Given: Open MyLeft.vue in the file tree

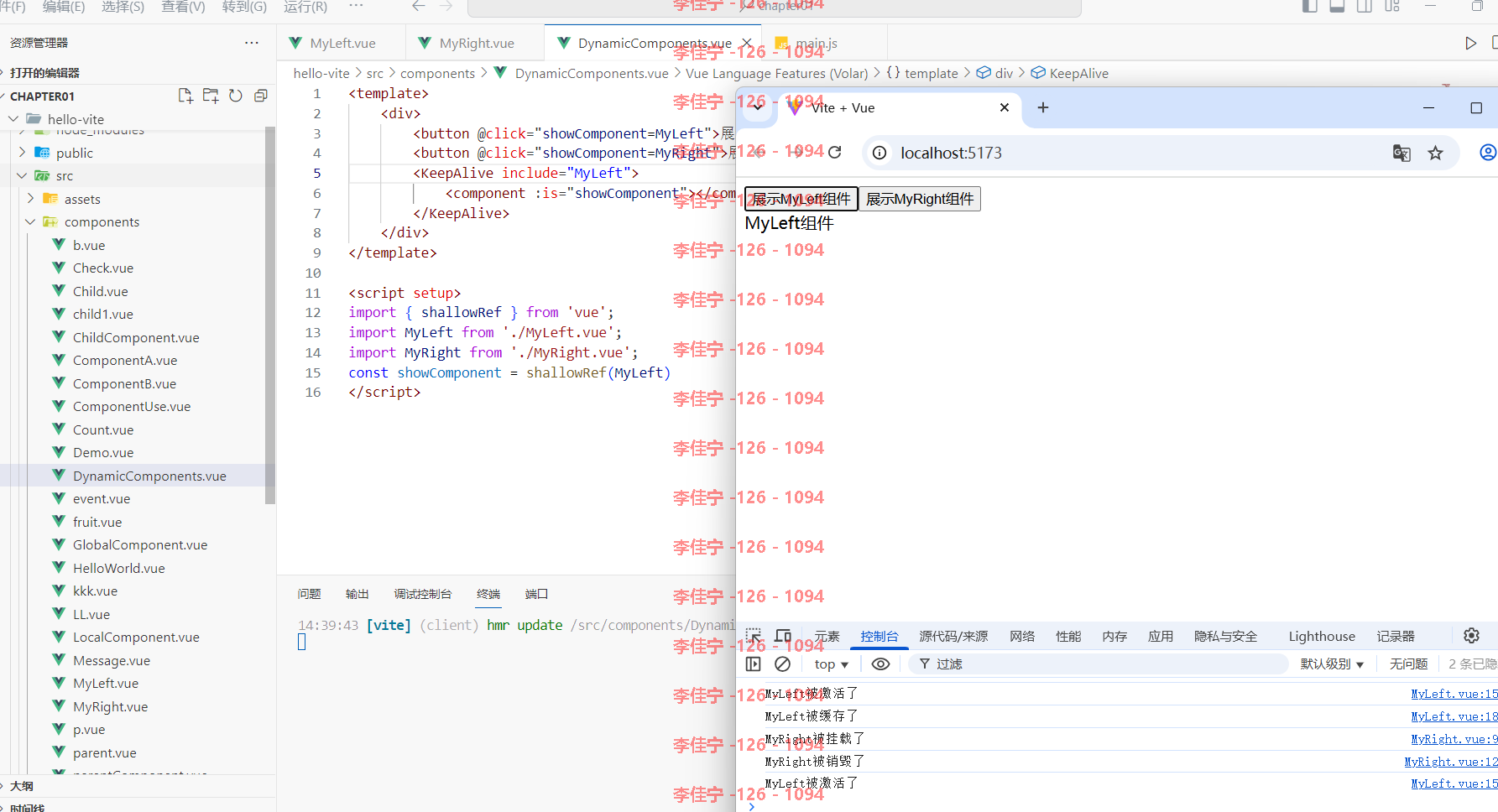Looking at the screenshot, I should point(106,683).
